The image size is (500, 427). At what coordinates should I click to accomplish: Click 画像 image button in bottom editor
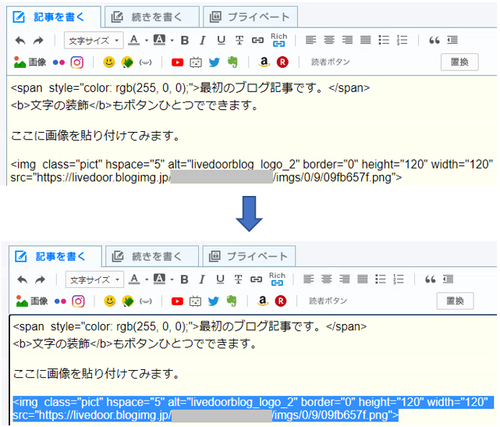pyautogui.click(x=32, y=301)
